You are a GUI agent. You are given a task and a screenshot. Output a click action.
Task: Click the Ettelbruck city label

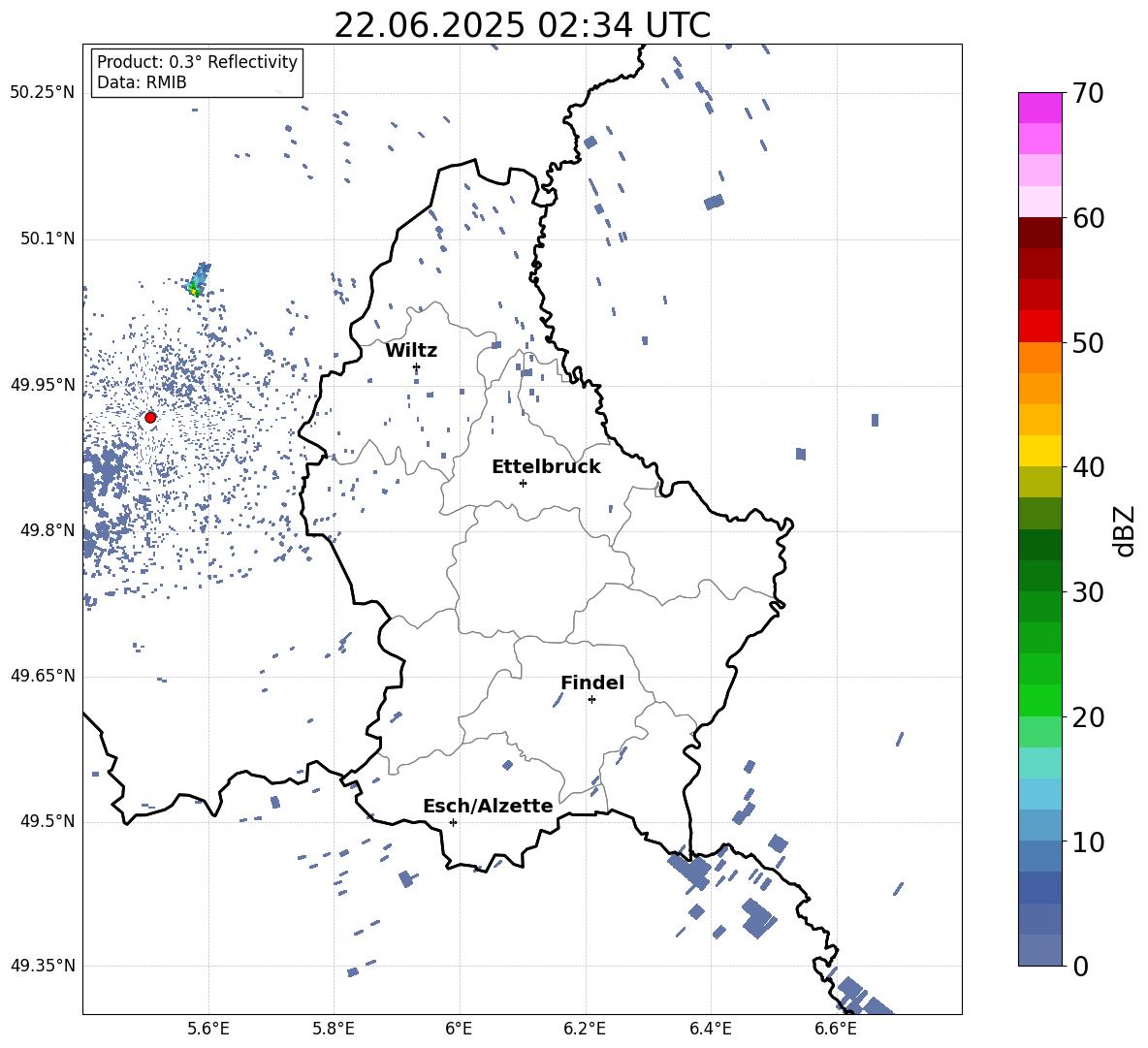pyautogui.click(x=546, y=467)
